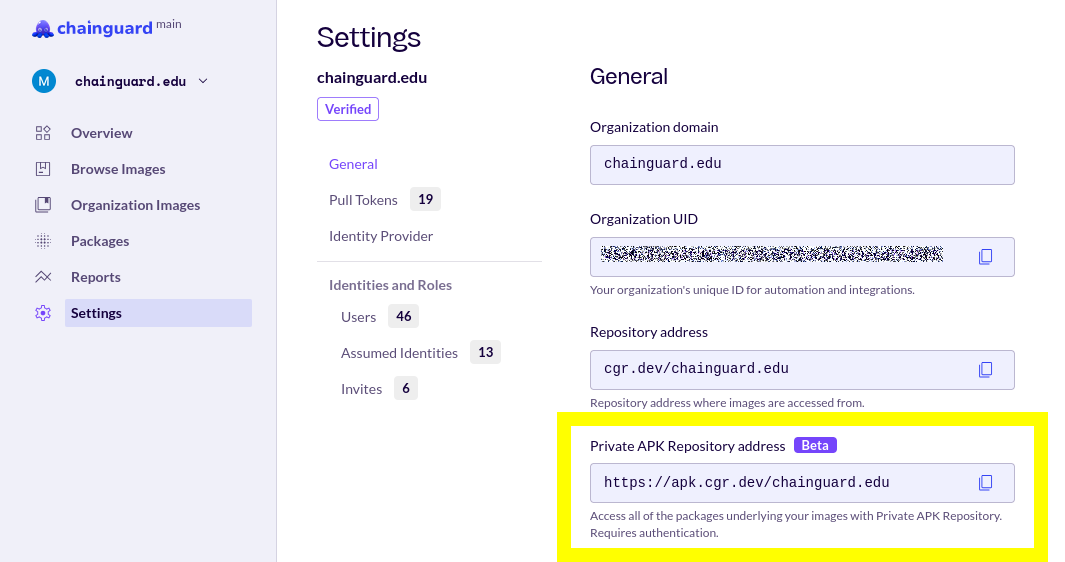Click the Settings gear icon
The width and height of the screenshot is (1065, 562).
tap(43, 313)
